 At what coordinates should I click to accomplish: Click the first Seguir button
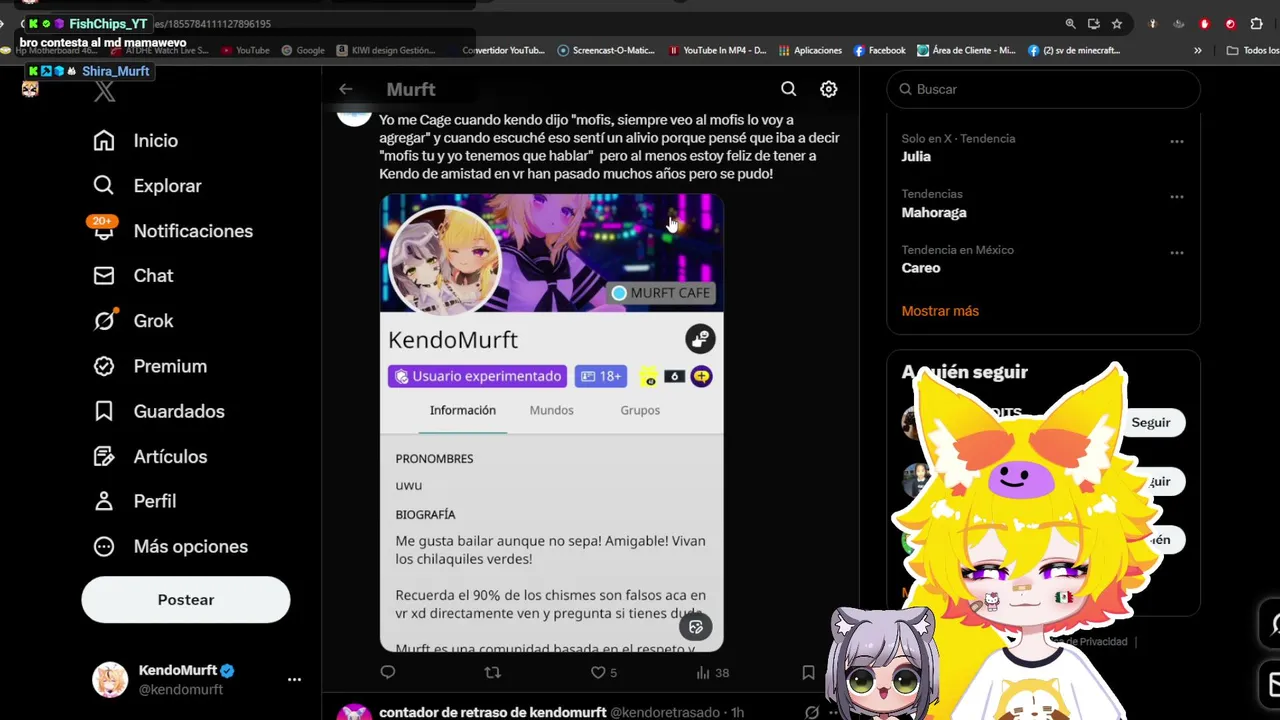click(x=1150, y=423)
